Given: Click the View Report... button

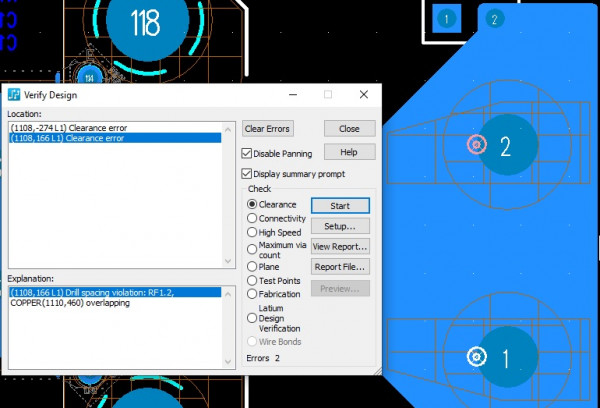Looking at the screenshot, I should tap(340, 246).
